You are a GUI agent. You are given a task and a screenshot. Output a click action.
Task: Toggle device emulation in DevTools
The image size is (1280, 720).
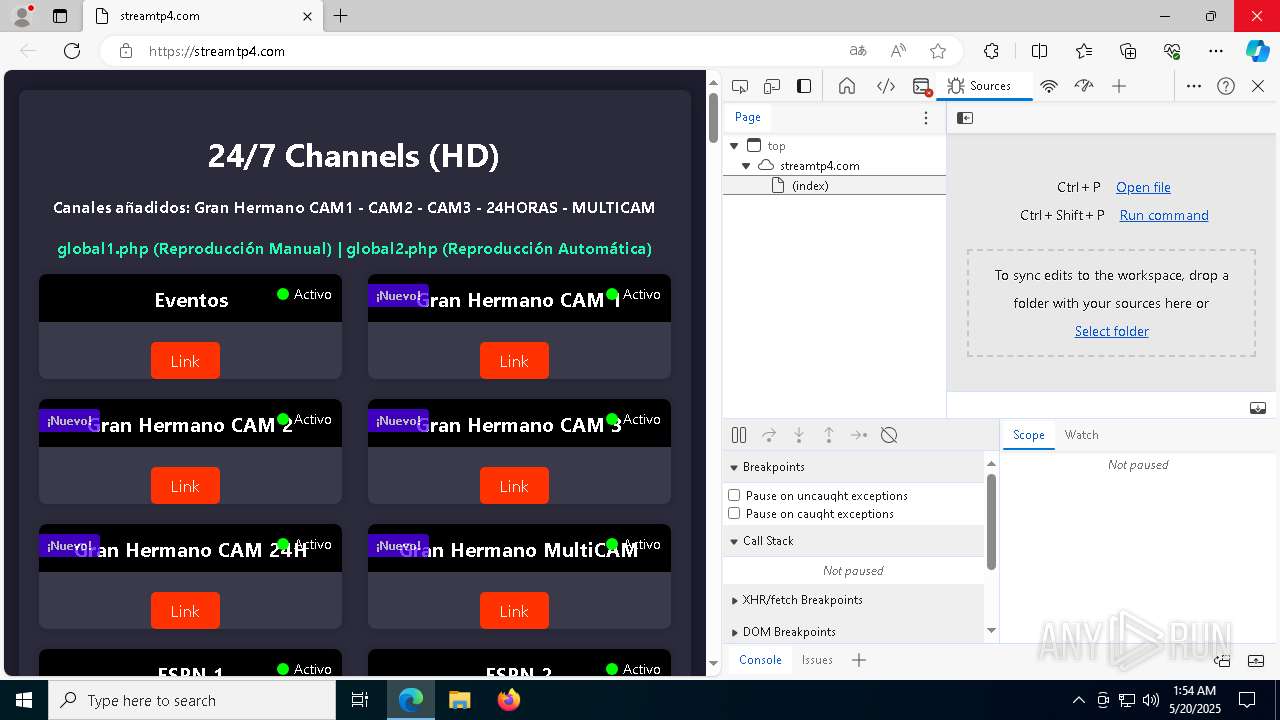coord(772,86)
